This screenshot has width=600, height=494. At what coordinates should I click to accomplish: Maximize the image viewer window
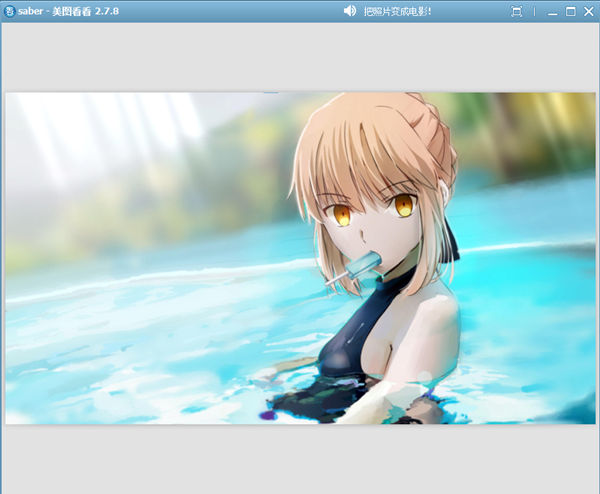tap(570, 11)
